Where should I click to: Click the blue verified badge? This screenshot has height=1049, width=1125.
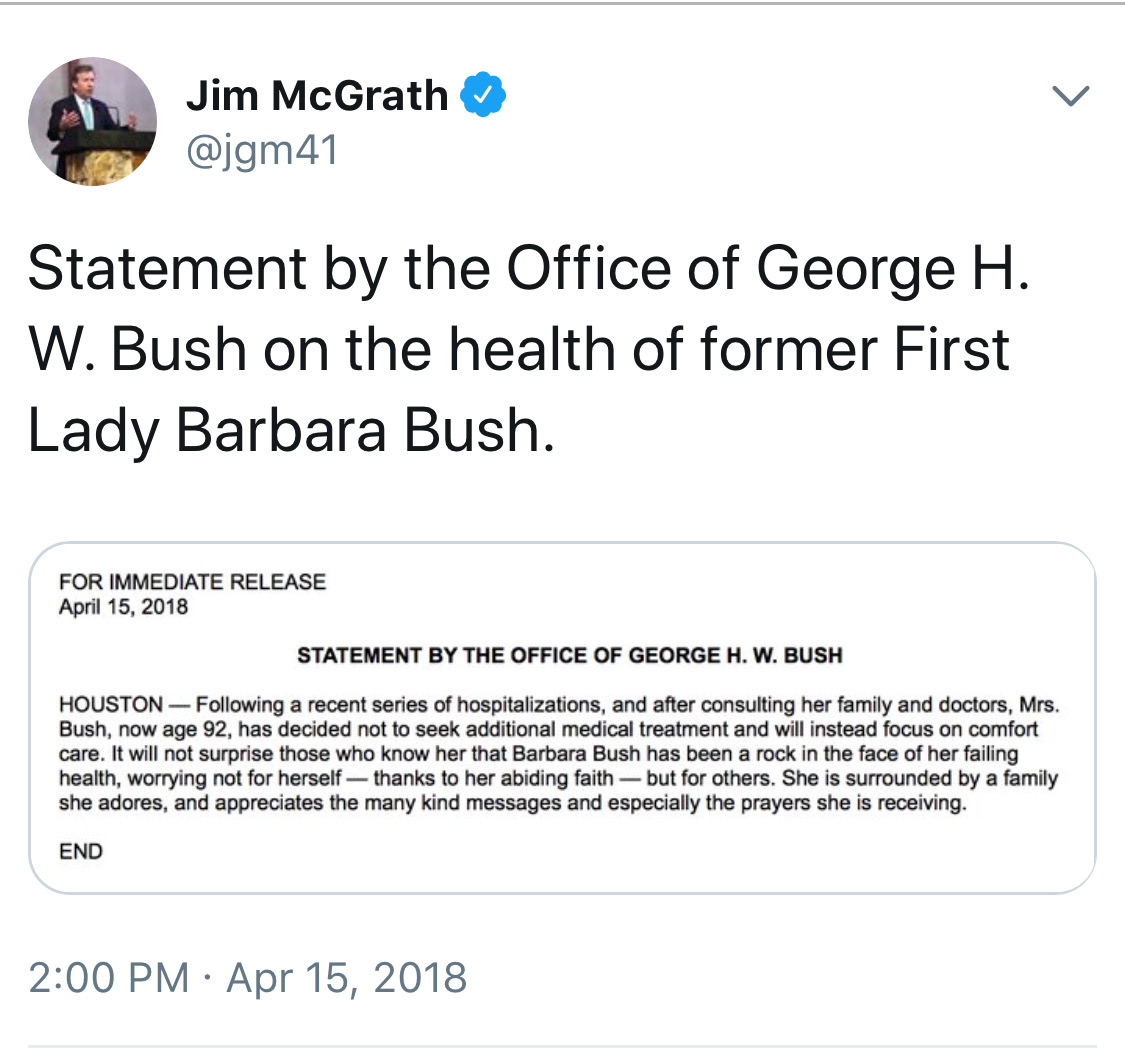[483, 97]
